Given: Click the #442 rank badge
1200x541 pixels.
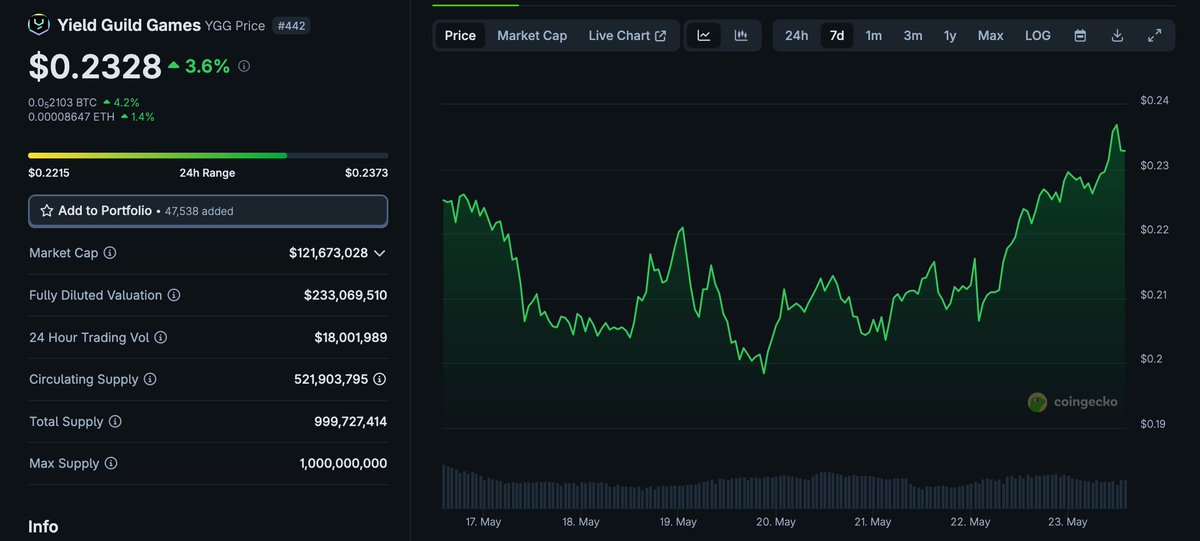Looking at the screenshot, I should point(291,25).
